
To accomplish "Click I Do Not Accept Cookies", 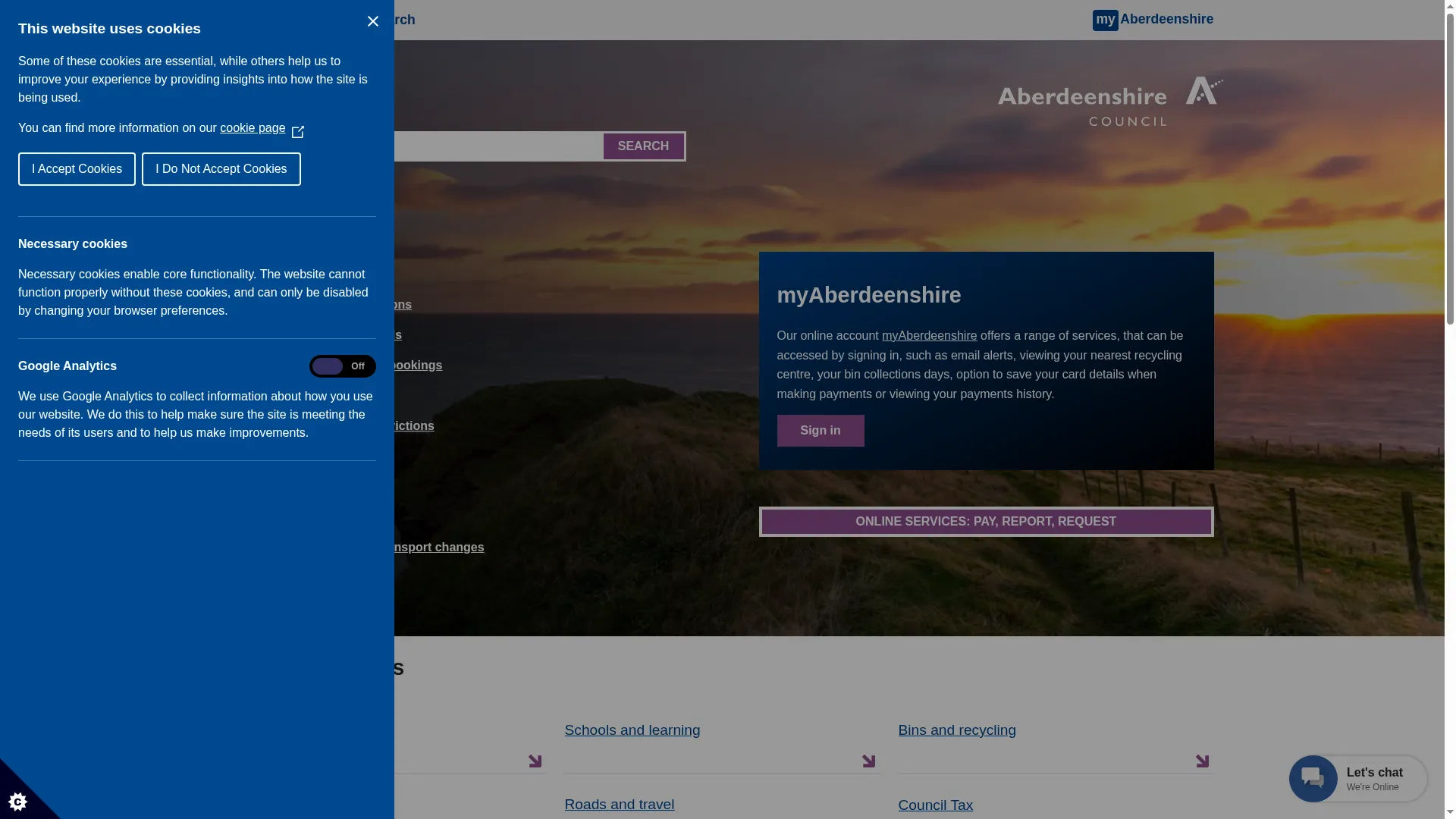I will 221,169.
